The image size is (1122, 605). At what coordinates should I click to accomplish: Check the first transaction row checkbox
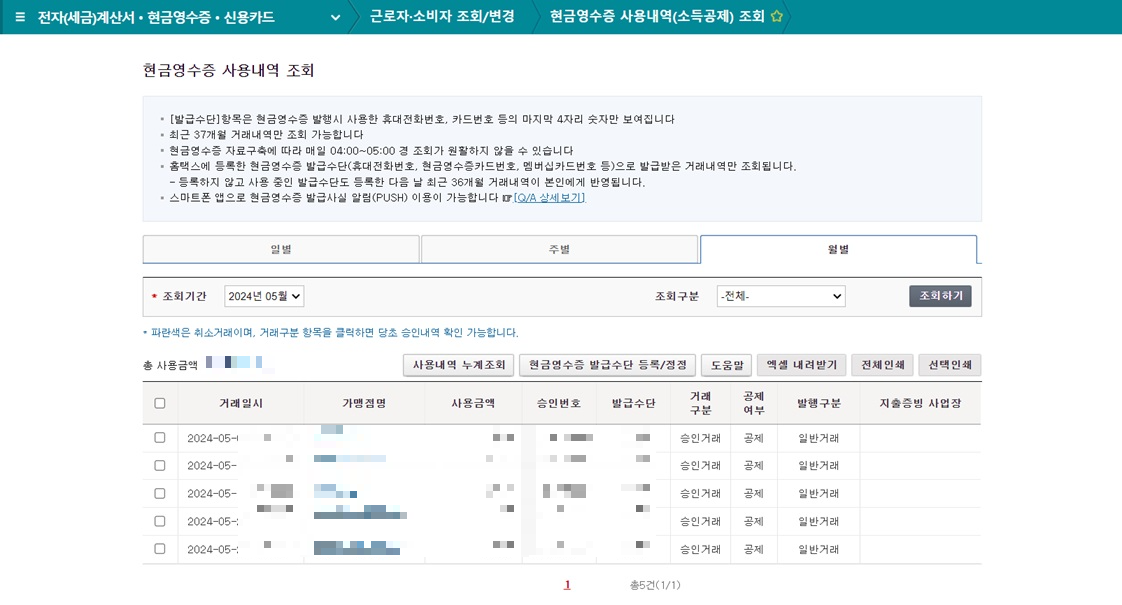(160, 437)
